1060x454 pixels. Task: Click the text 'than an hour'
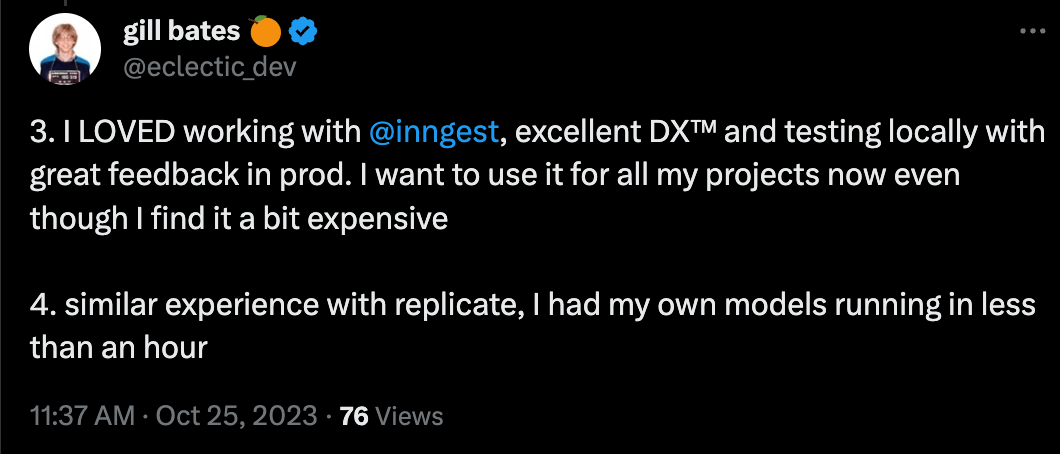(x=118, y=350)
